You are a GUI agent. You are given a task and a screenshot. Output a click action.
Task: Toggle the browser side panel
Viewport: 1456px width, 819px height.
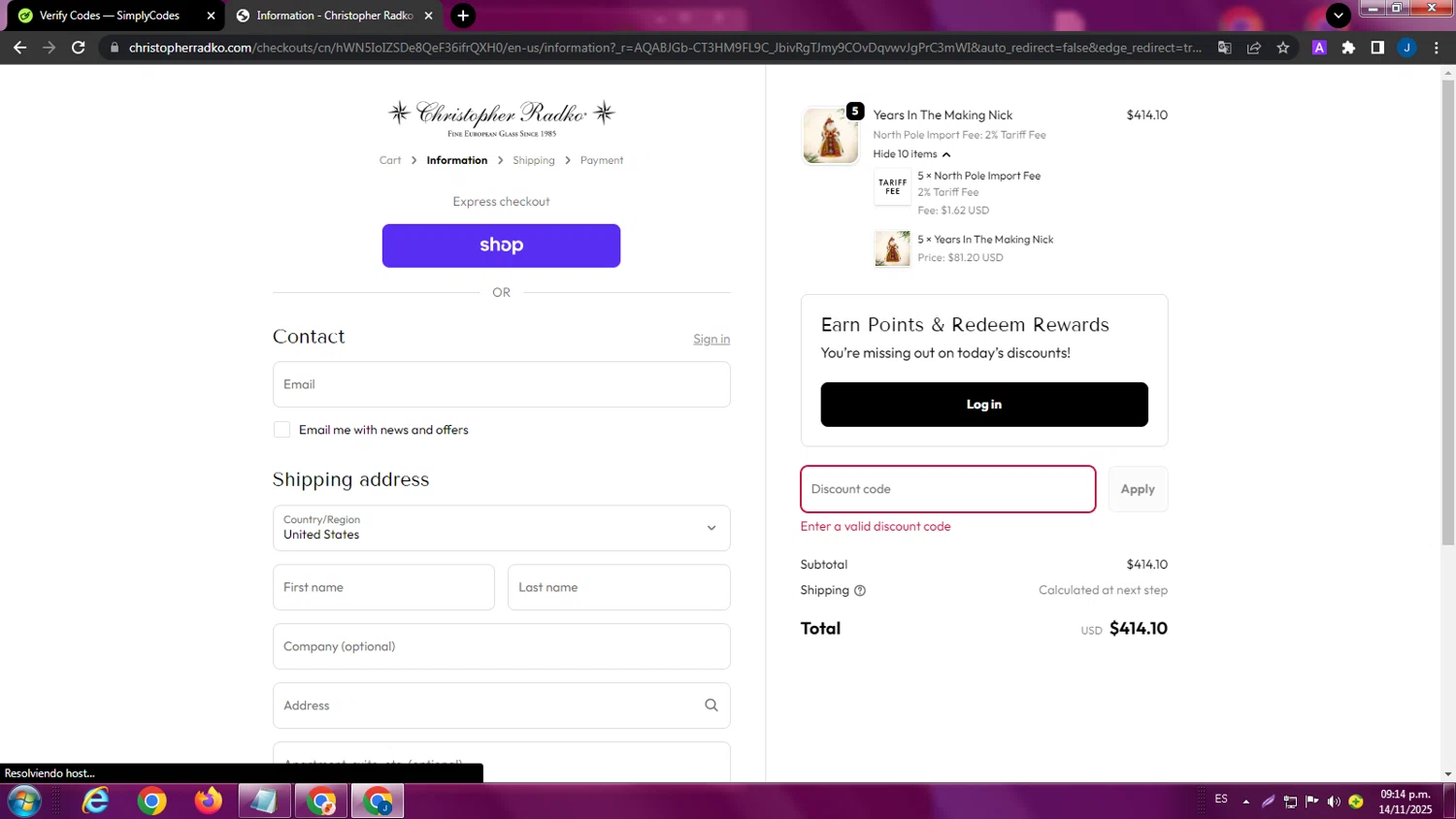click(1377, 48)
